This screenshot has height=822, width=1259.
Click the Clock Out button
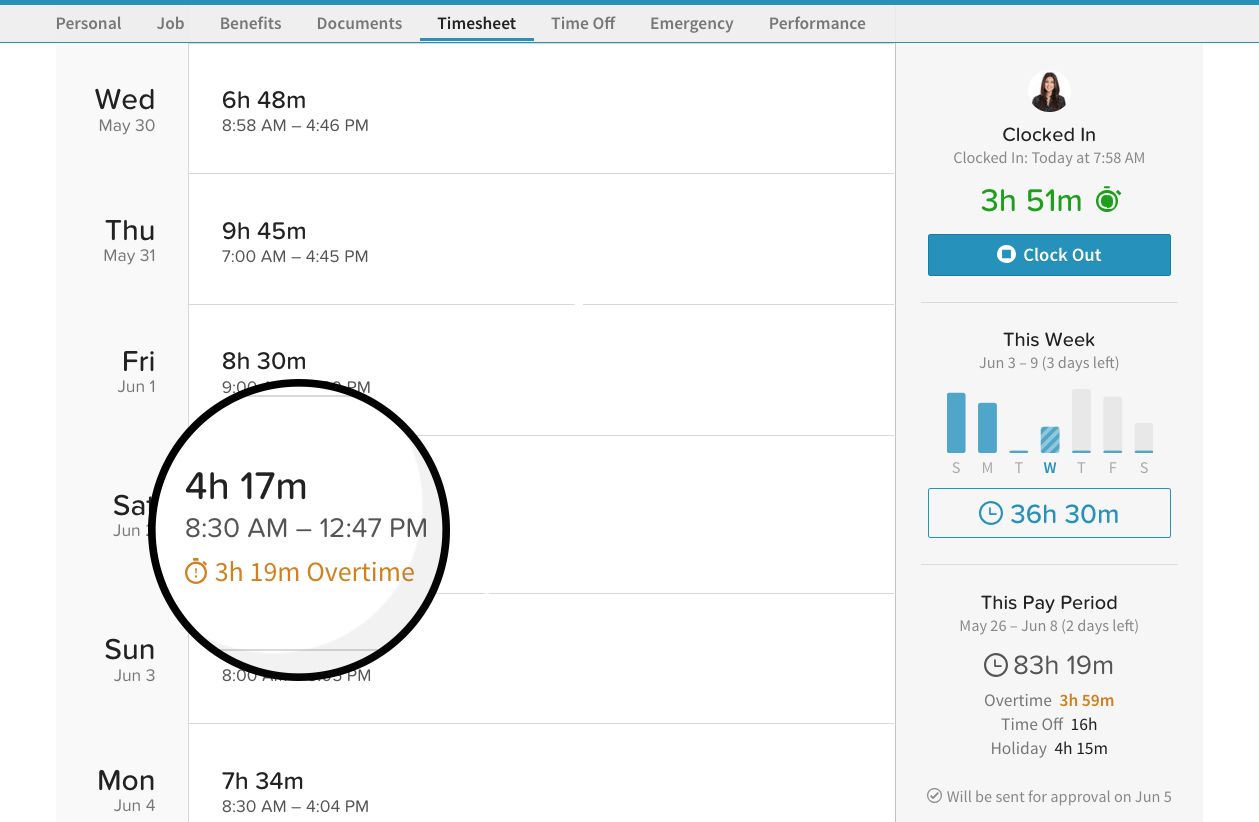pos(1049,255)
